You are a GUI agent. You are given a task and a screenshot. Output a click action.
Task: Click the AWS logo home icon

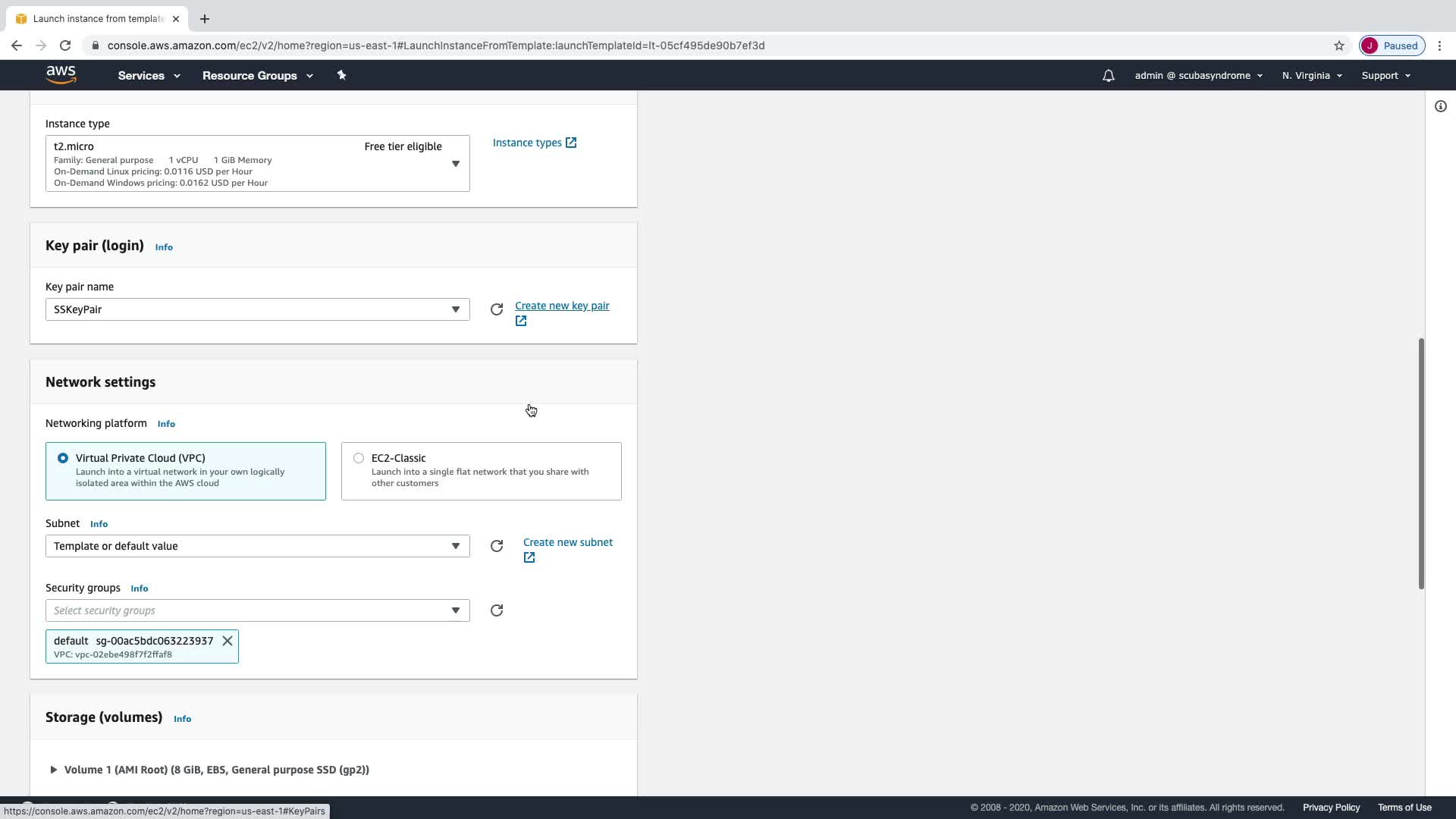(61, 75)
